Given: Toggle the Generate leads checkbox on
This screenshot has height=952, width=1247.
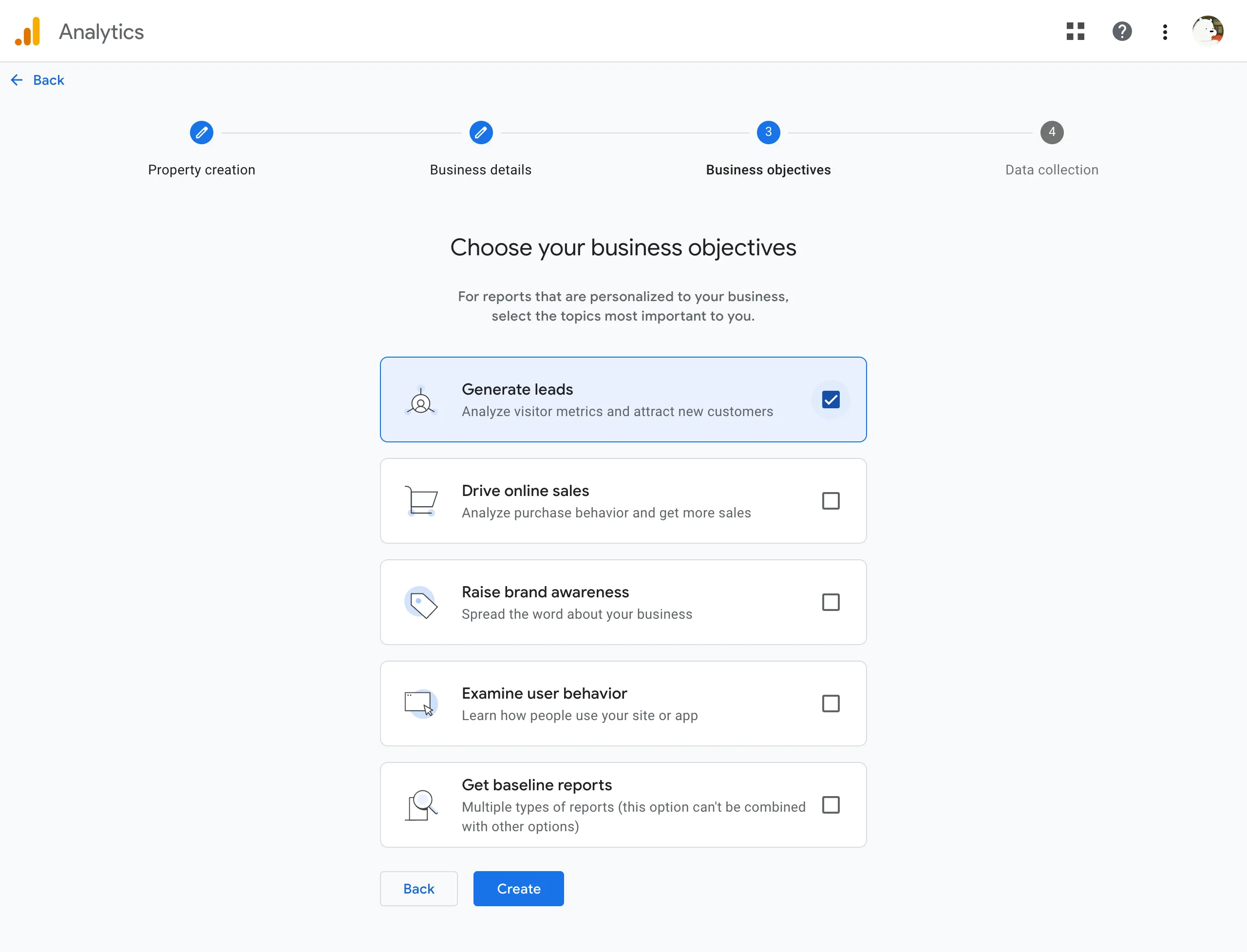Looking at the screenshot, I should click(x=829, y=399).
